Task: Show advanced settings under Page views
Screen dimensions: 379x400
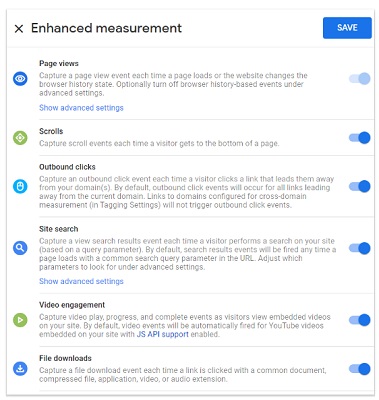Action: tap(81, 108)
